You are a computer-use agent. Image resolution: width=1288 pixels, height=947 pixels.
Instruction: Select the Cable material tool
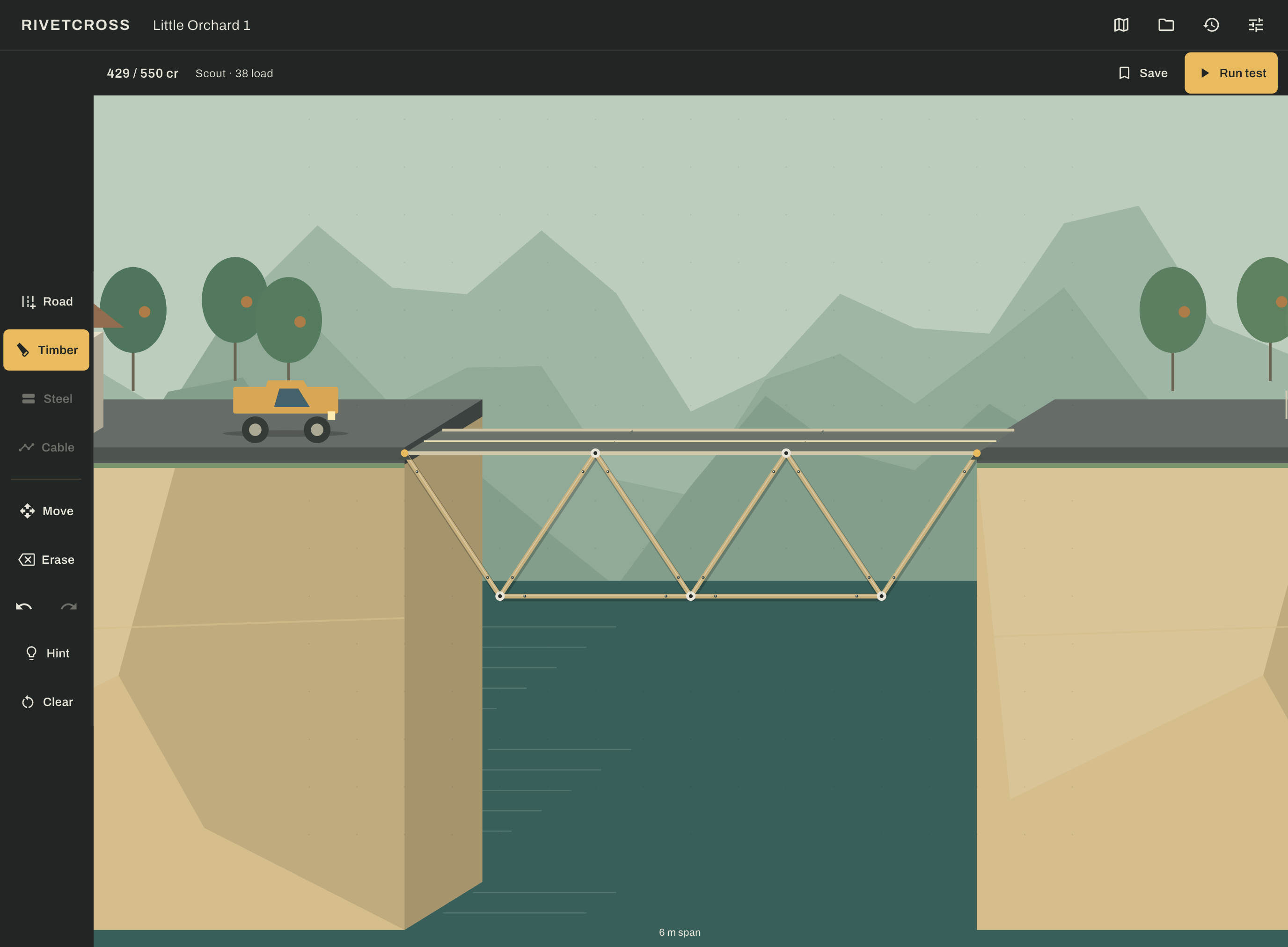[46, 447]
